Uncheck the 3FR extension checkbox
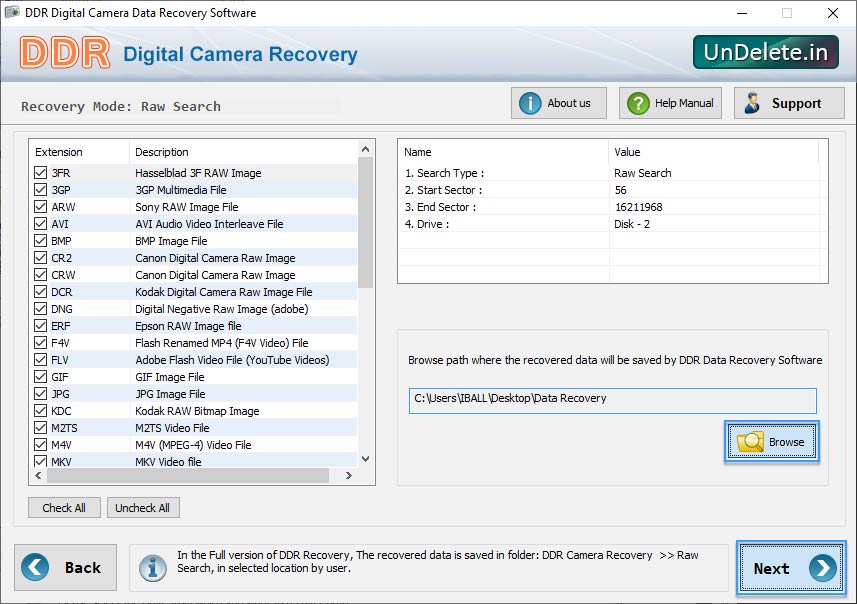The image size is (857, 604). coord(40,173)
